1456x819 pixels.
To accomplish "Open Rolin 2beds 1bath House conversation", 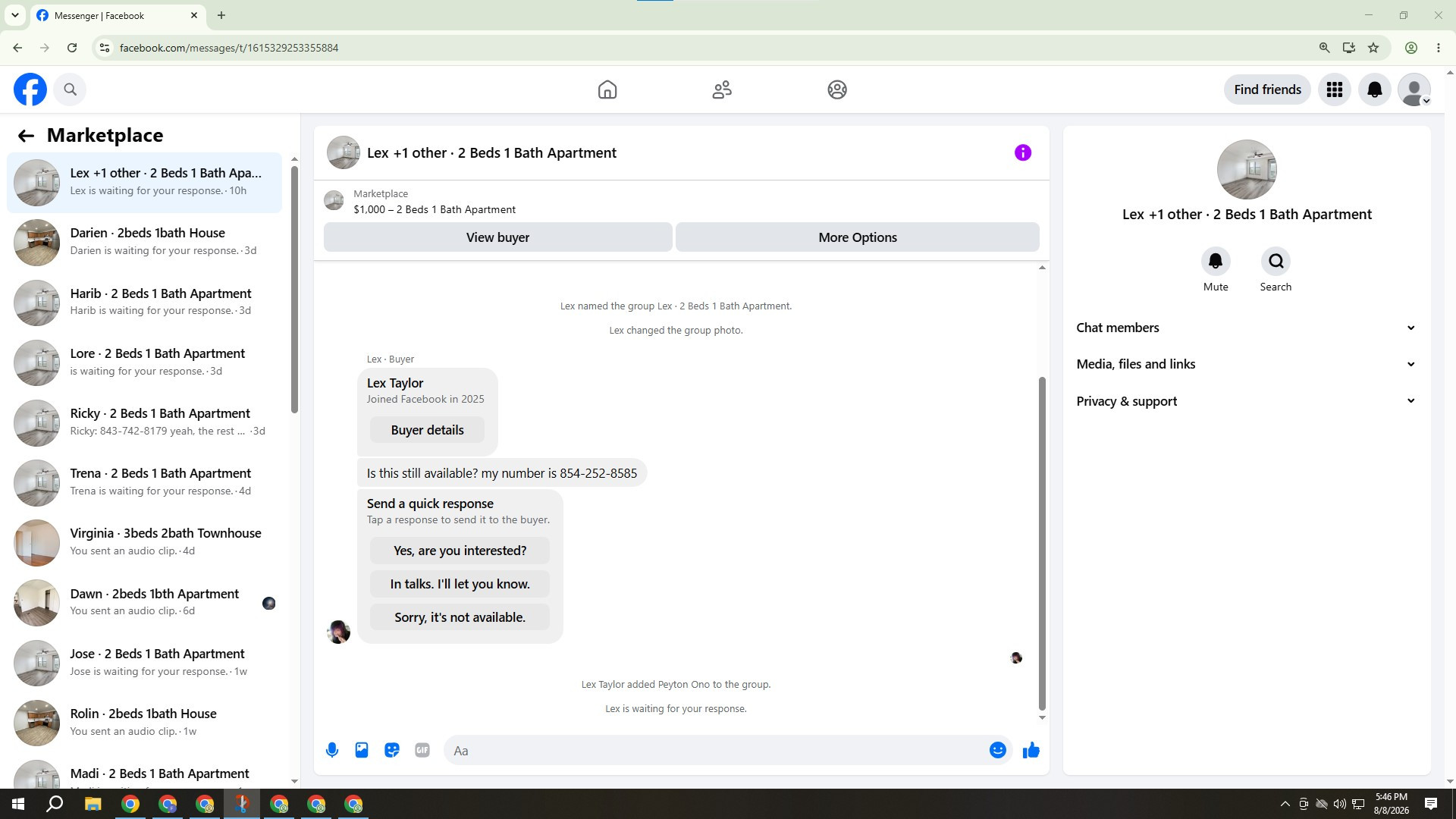I will 144,723.
